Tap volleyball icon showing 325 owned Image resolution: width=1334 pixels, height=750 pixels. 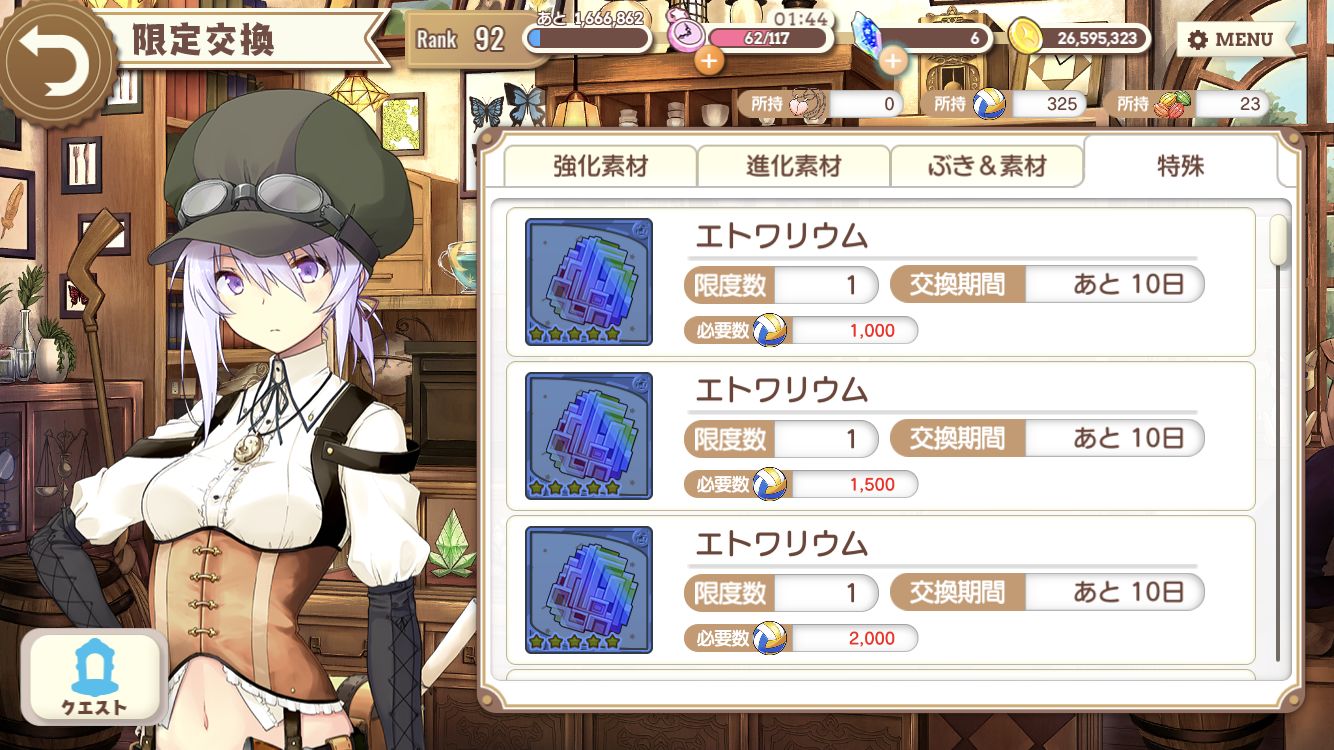click(x=990, y=103)
